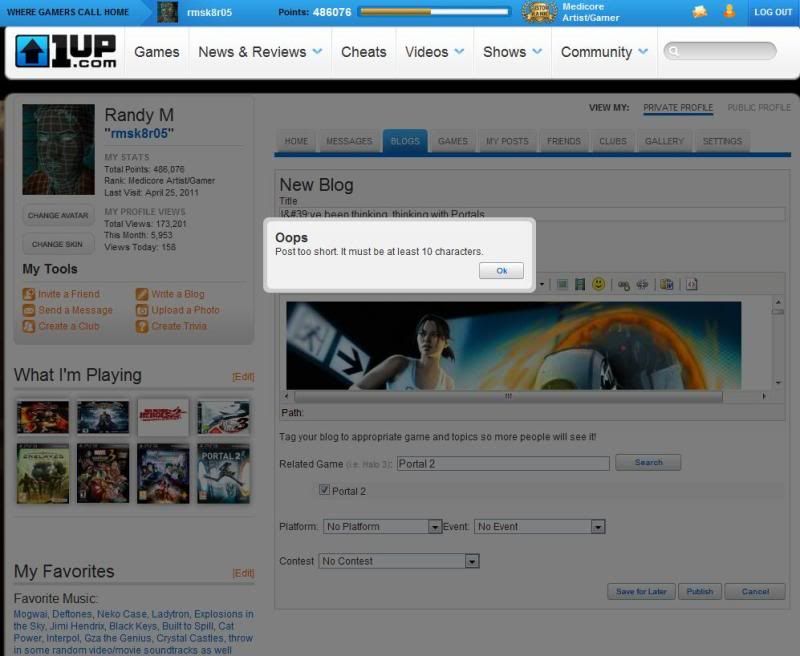This screenshot has width=800, height=656.
Task: Open the mail envelope icon in top bar
Action: (699, 12)
